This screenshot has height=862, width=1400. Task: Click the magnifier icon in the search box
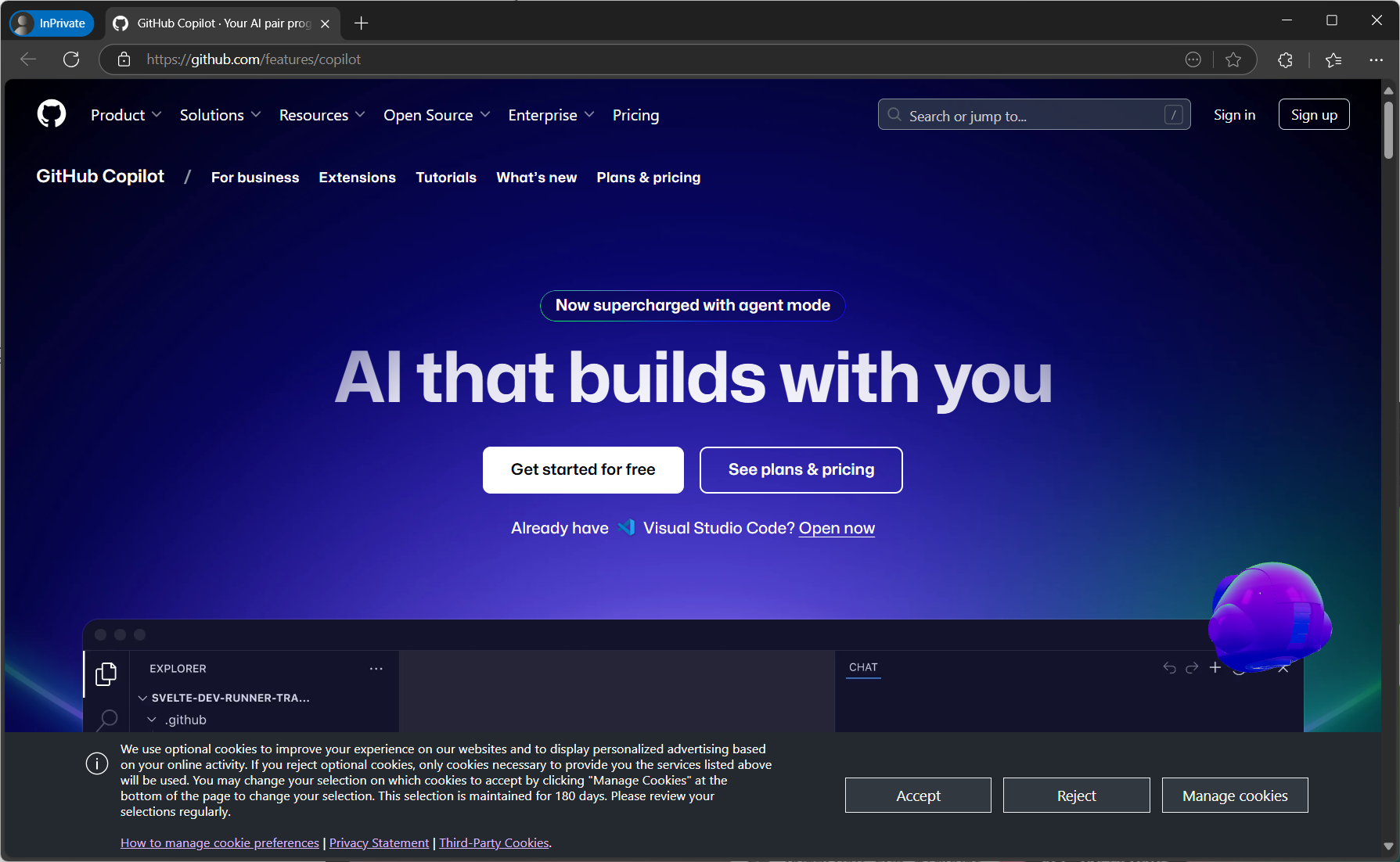(x=894, y=115)
